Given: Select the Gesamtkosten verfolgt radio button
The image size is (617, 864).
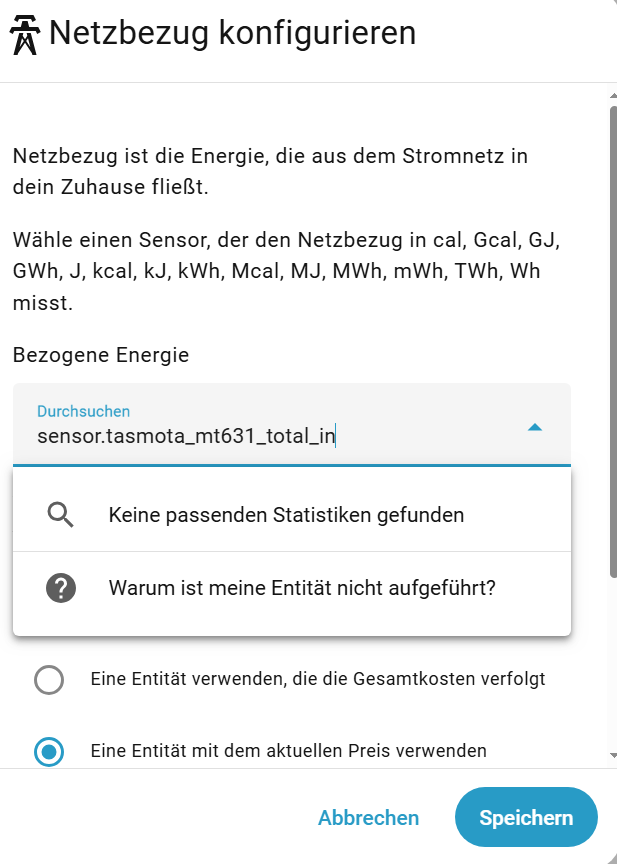Looking at the screenshot, I should click(x=49, y=680).
